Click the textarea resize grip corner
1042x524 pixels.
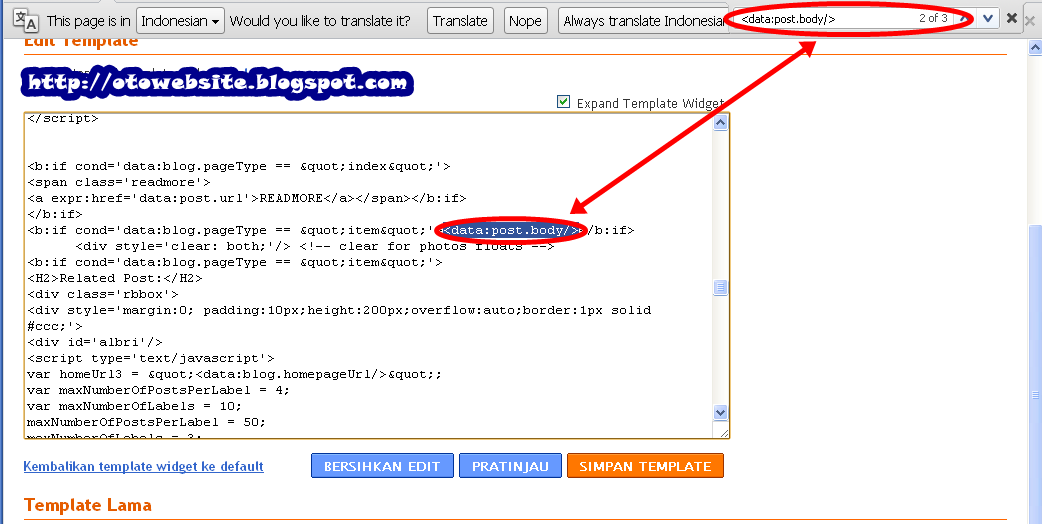click(722, 432)
